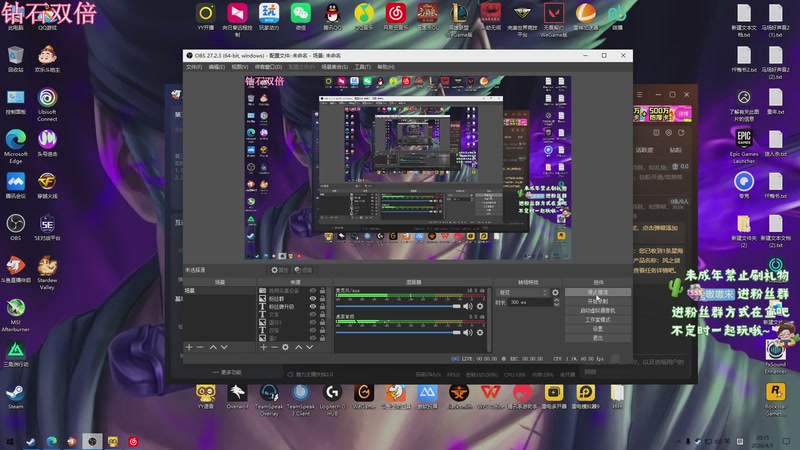Click 开始录制 start recording button

[597, 302]
